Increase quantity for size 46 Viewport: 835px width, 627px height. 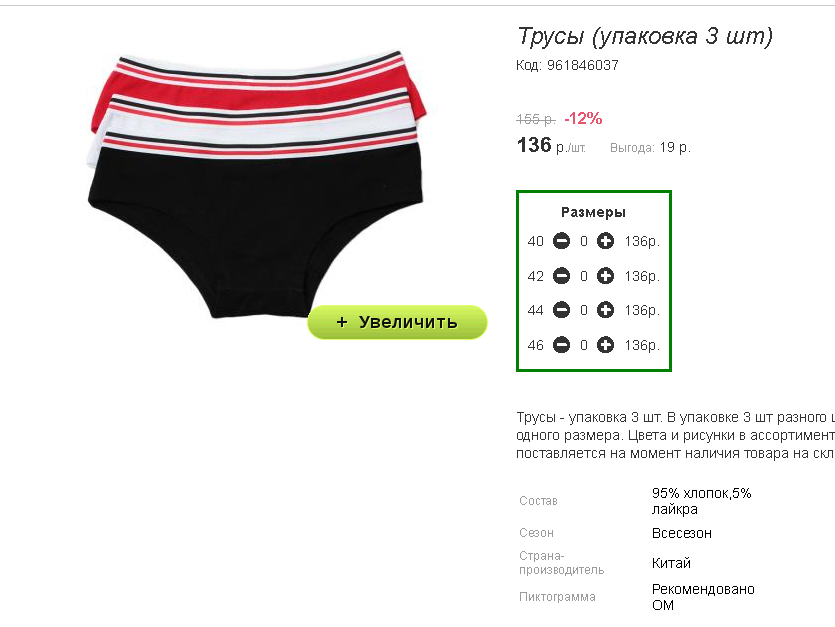point(605,345)
